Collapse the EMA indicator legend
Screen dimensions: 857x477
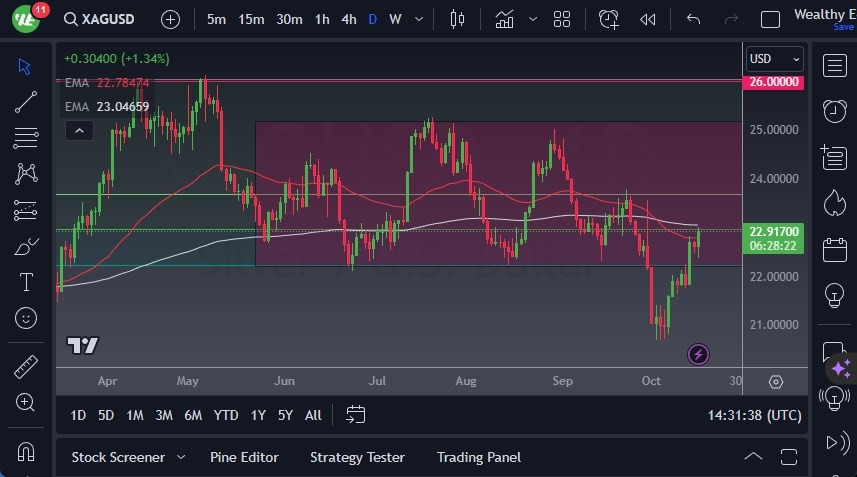coord(78,130)
